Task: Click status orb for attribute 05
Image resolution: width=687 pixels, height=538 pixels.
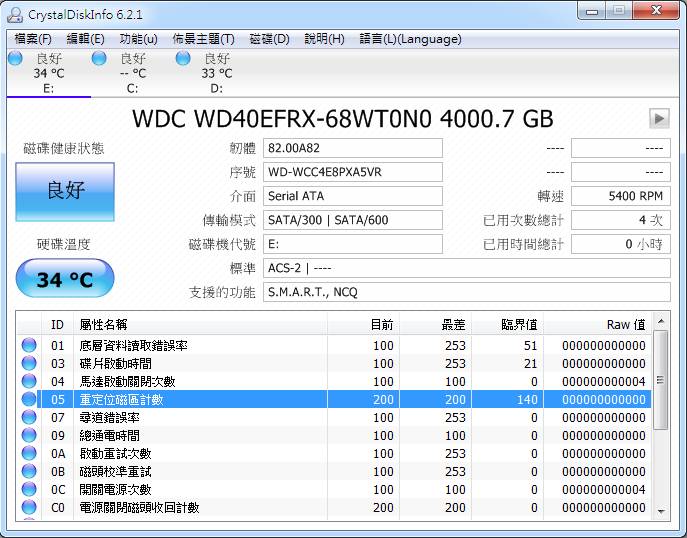Action: pyautogui.click(x=29, y=399)
